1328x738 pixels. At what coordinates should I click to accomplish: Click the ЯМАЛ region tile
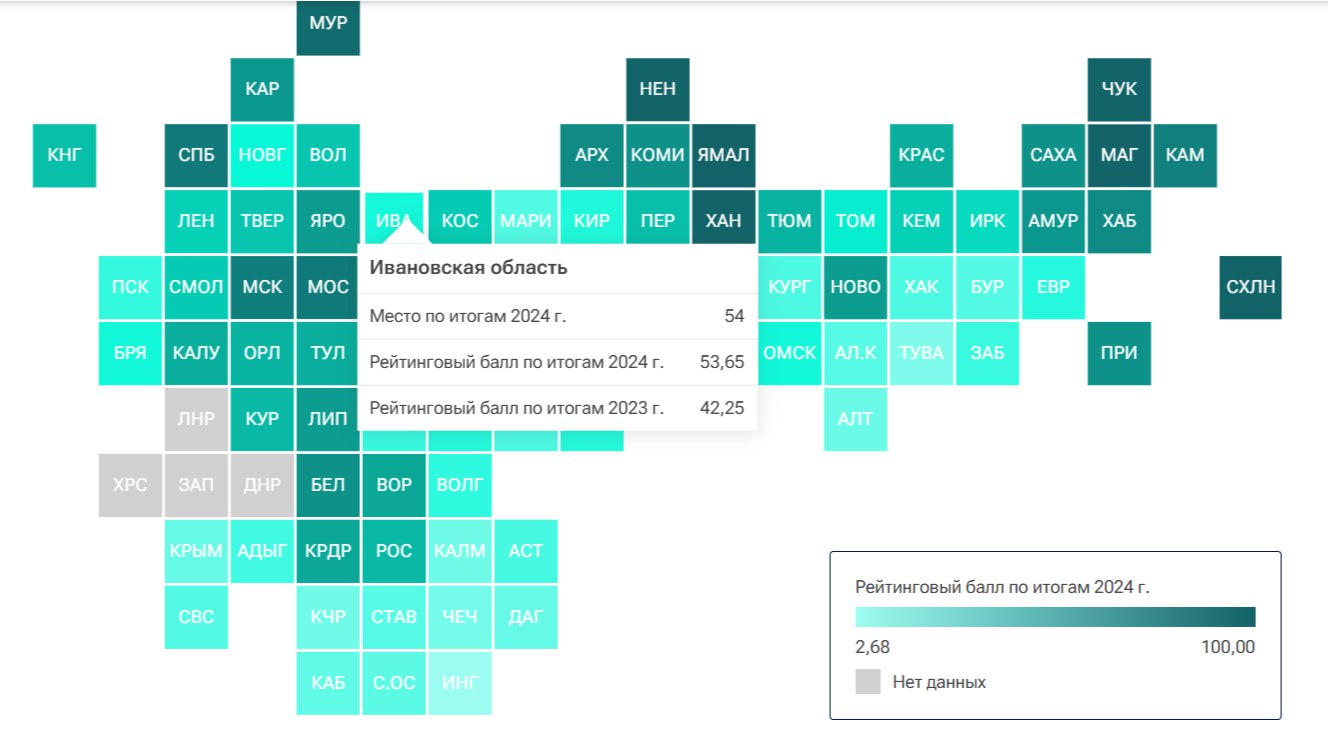723,155
